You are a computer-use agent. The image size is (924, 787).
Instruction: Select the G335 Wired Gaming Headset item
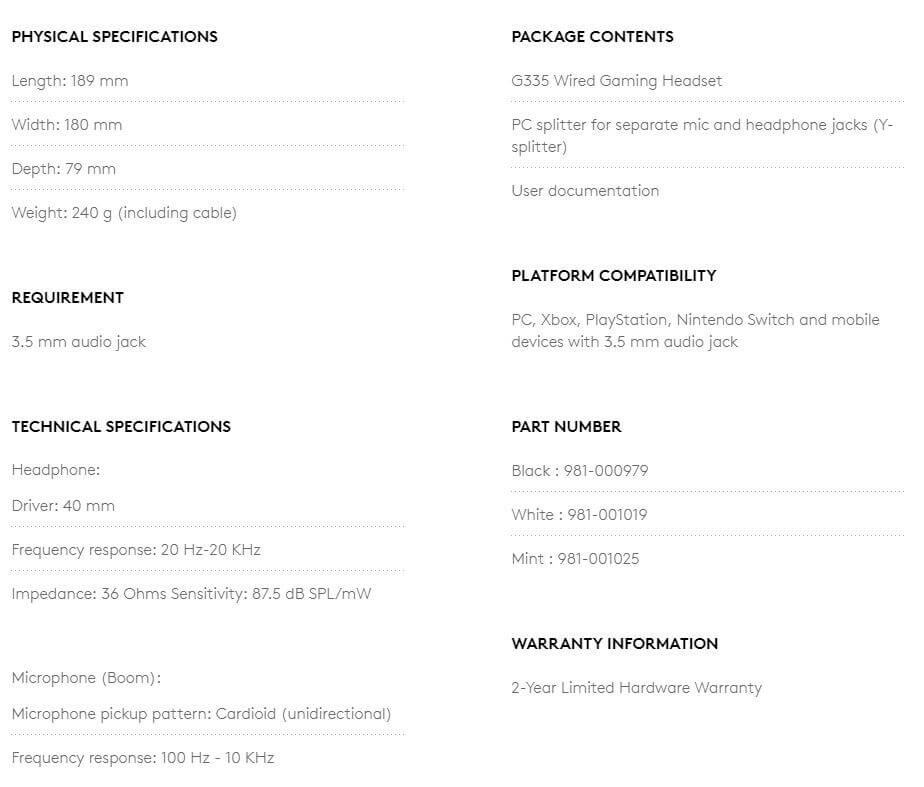[616, 81]
